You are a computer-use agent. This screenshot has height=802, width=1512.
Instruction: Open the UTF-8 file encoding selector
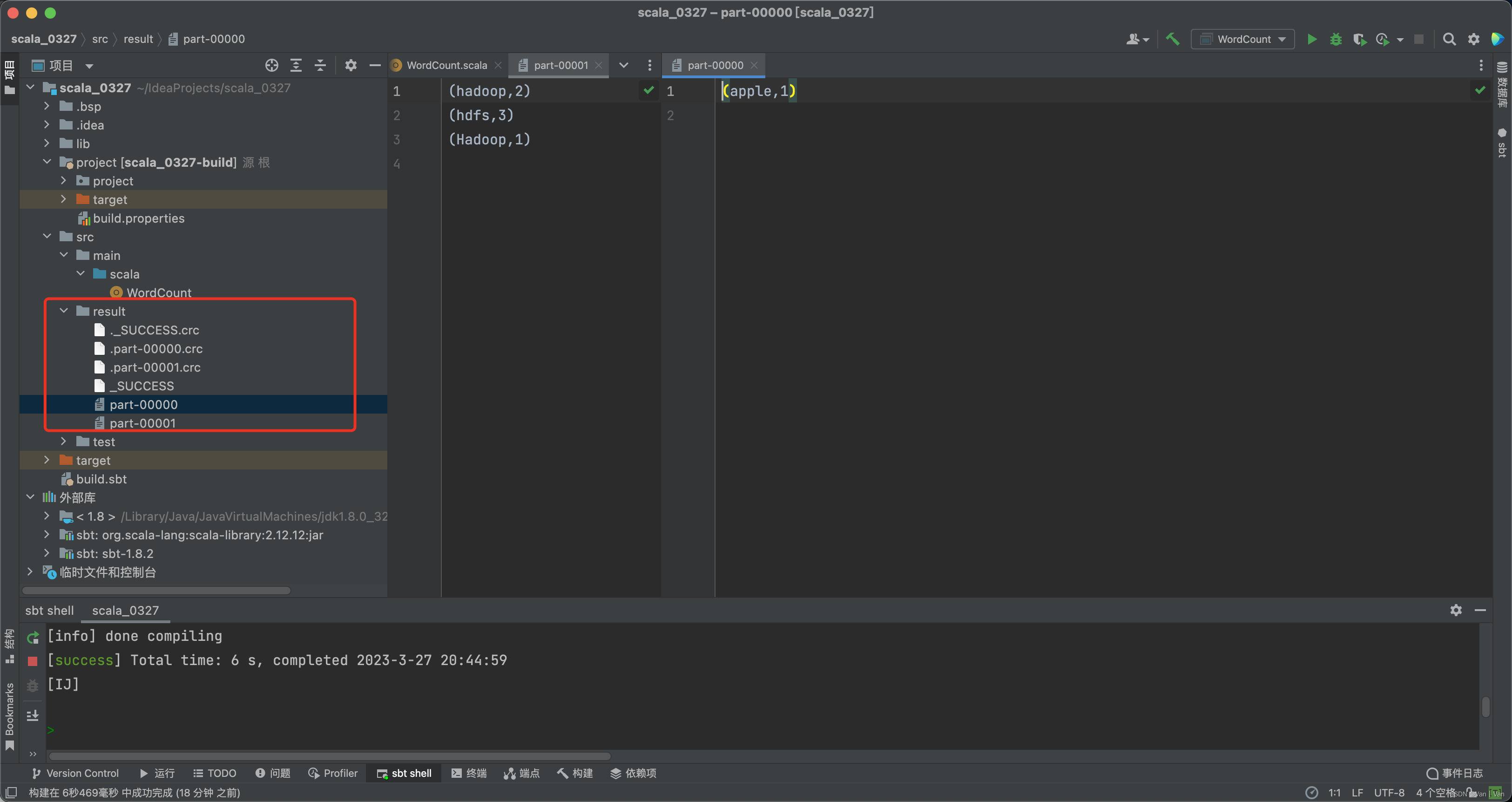1389,792
